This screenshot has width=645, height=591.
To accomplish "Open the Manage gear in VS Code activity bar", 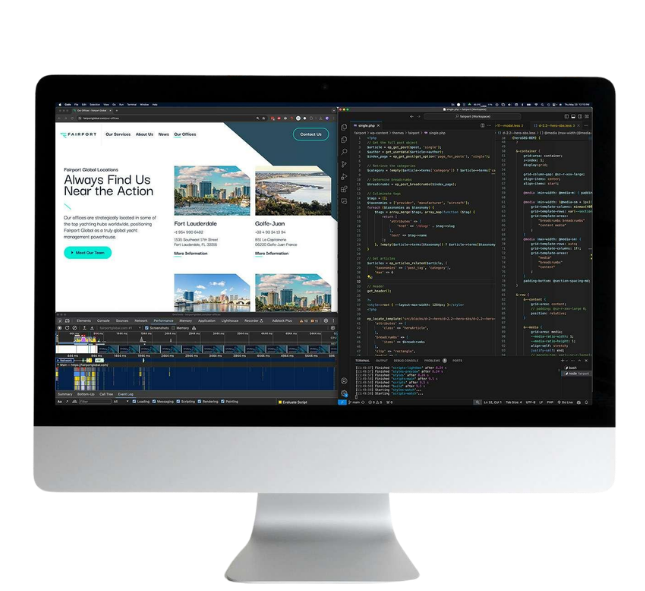I will click(344, 394).
